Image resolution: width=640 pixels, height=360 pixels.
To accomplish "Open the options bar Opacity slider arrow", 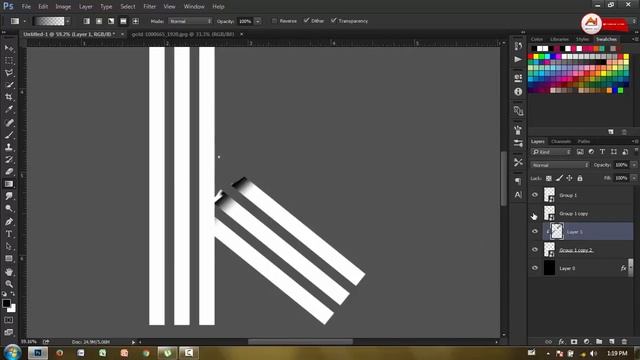I will tap(258, 21).
